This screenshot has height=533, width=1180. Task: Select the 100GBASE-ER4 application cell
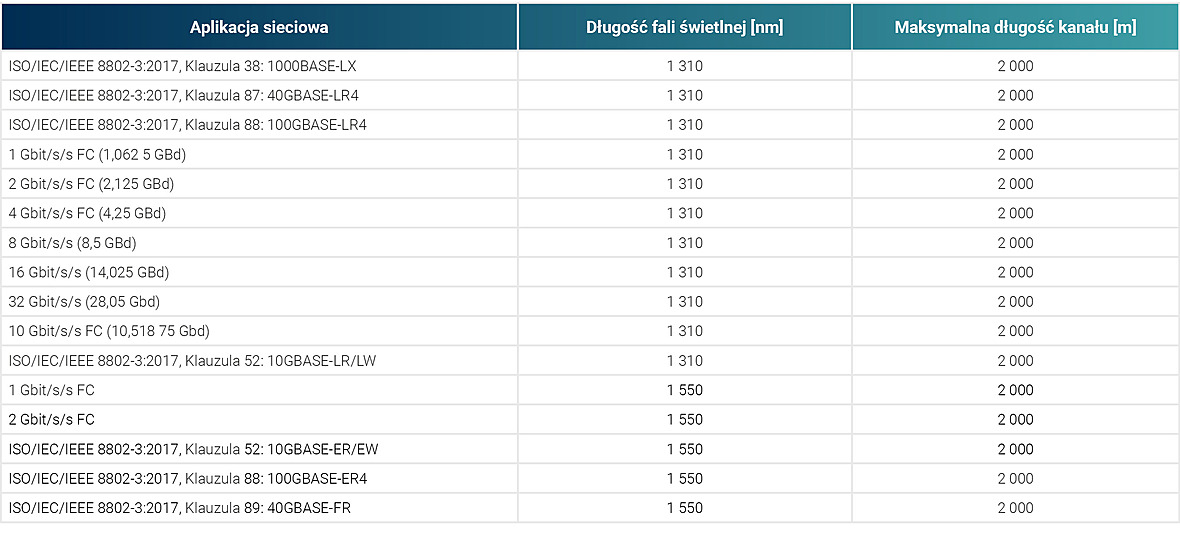259,479
